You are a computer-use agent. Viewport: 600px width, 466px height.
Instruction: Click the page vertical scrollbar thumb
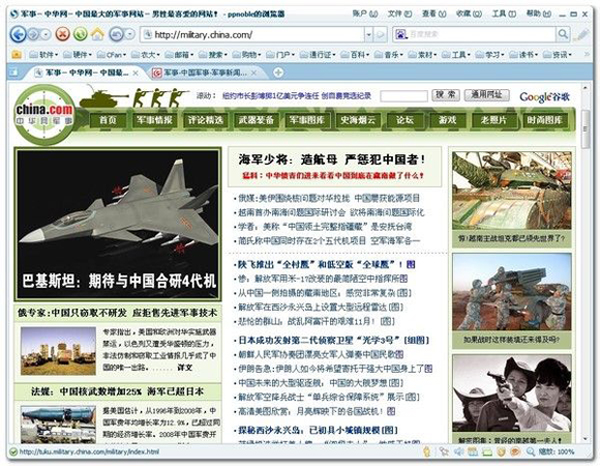585,129
